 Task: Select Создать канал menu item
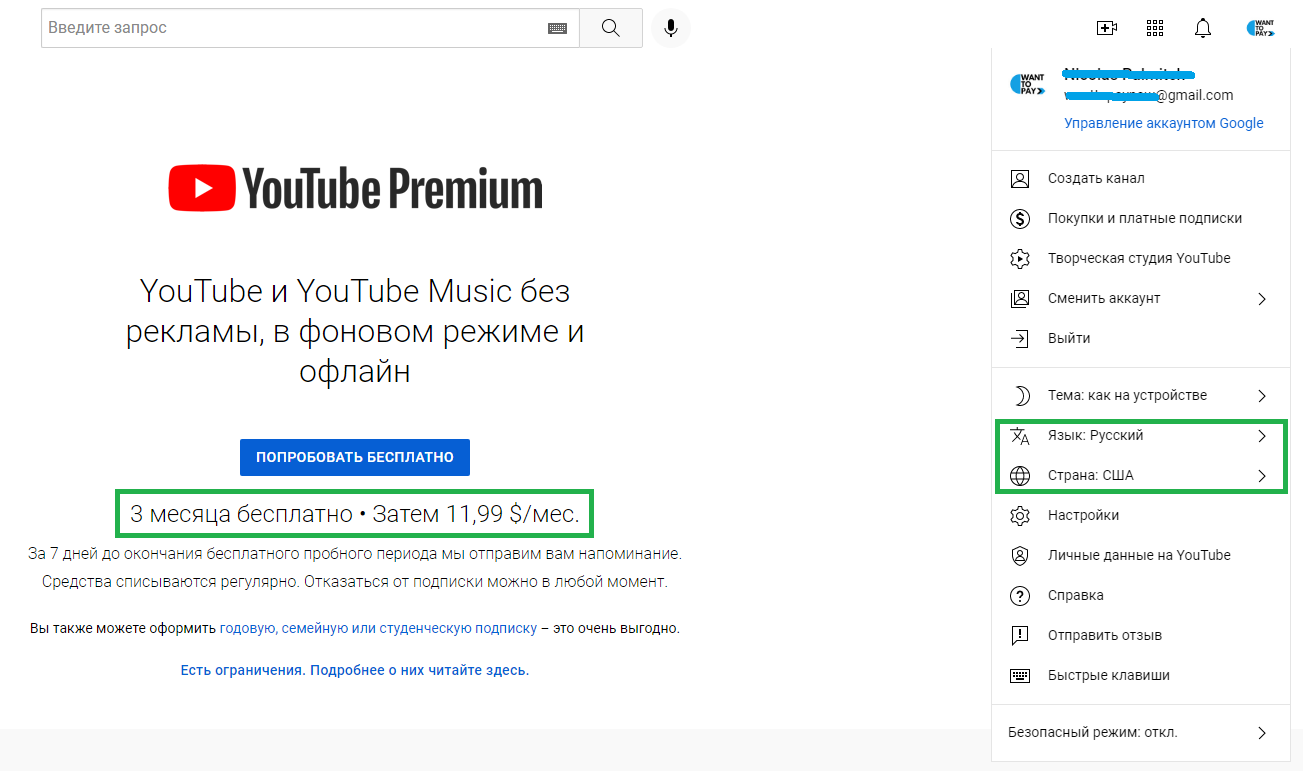[x=1140, y=179]
